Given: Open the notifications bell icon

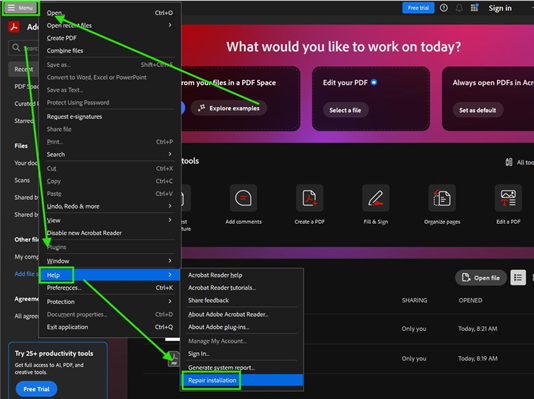Looking at the screenshot, I should click(459, 8).
